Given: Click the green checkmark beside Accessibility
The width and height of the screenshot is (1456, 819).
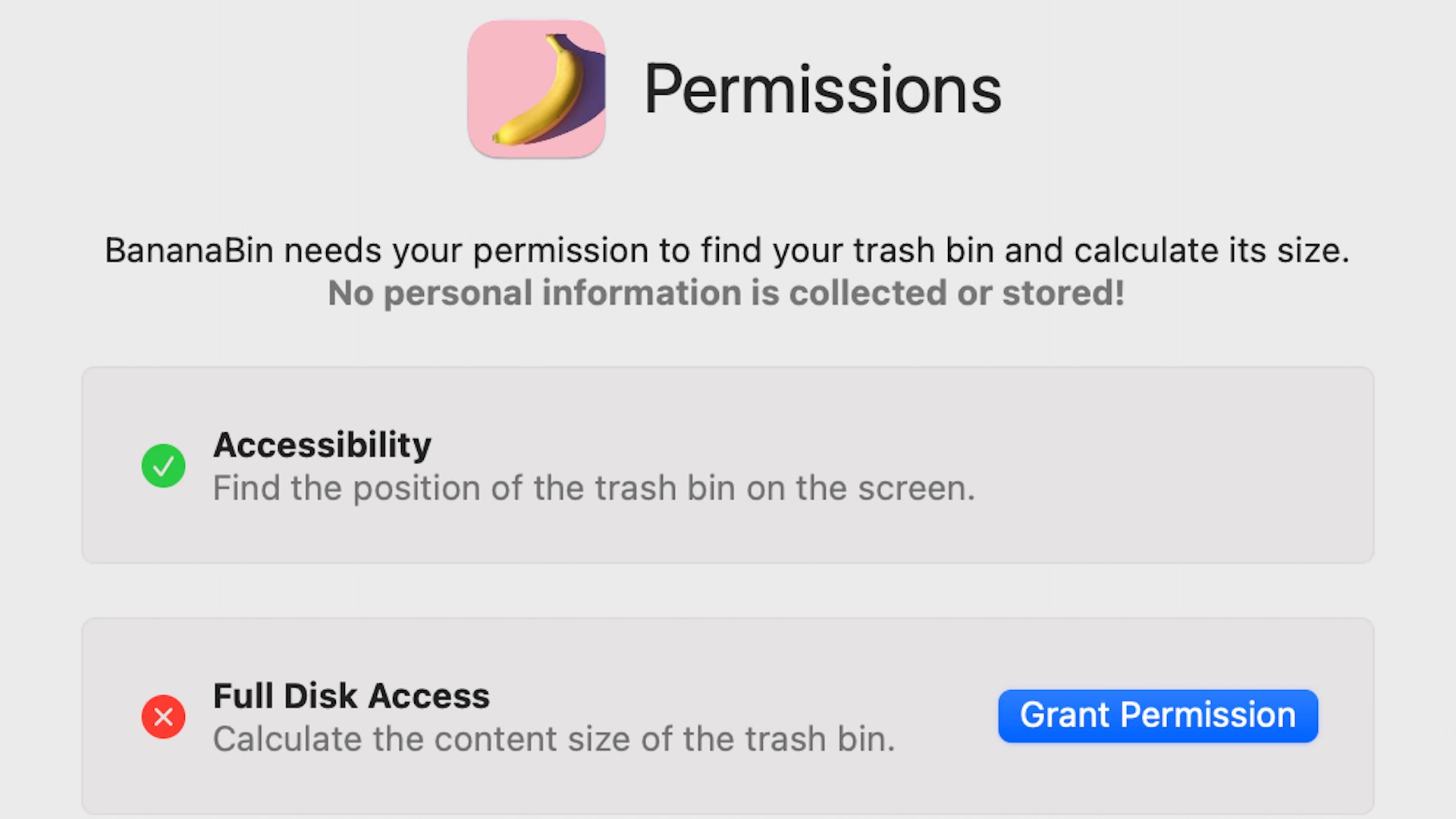Looking at the screenshot, I should [163, 466].
